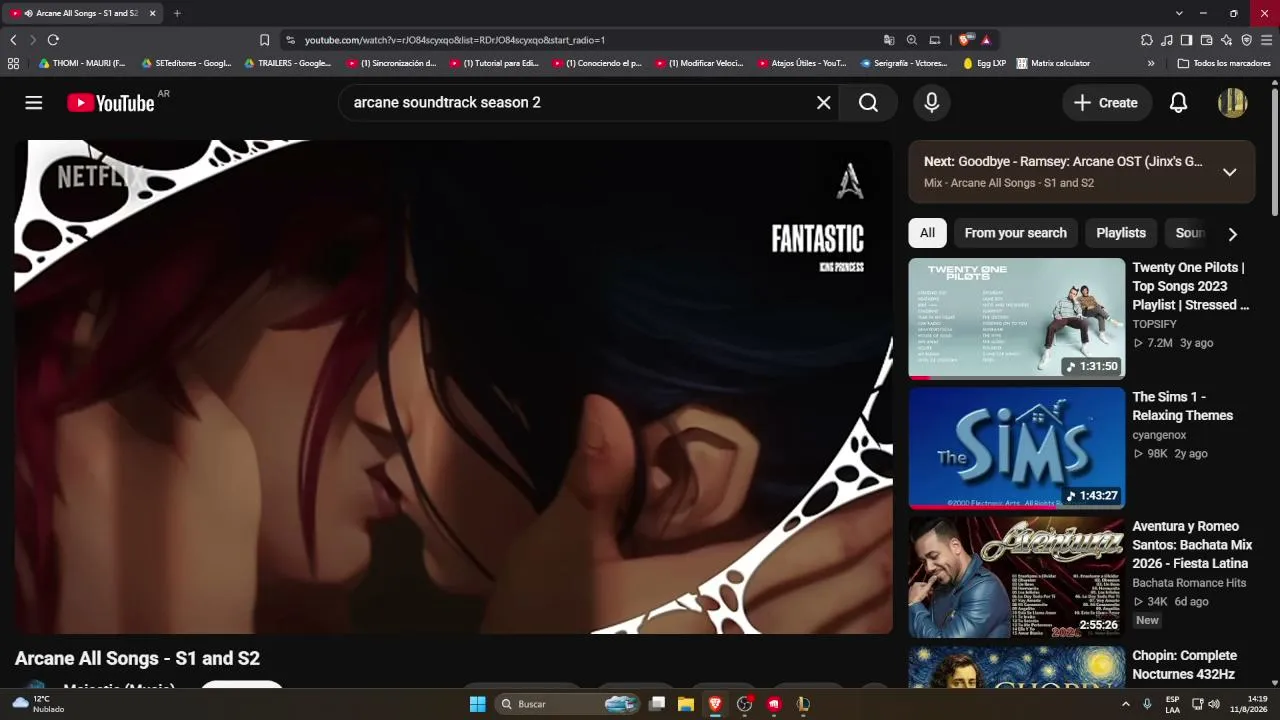The height and width of the screenshot is (720, 1280).
Task: Open the SETeditores Google bookmark
Action: (x=187, y=63)
